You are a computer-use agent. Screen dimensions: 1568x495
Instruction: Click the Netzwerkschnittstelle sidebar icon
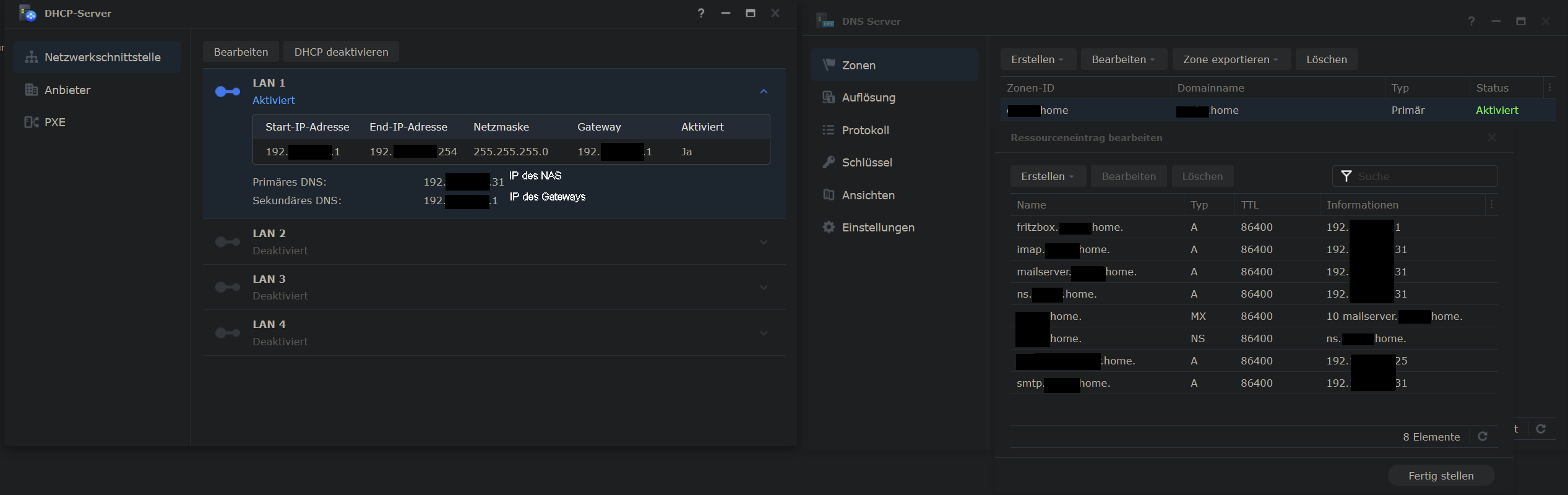click(x=32, y=57)
